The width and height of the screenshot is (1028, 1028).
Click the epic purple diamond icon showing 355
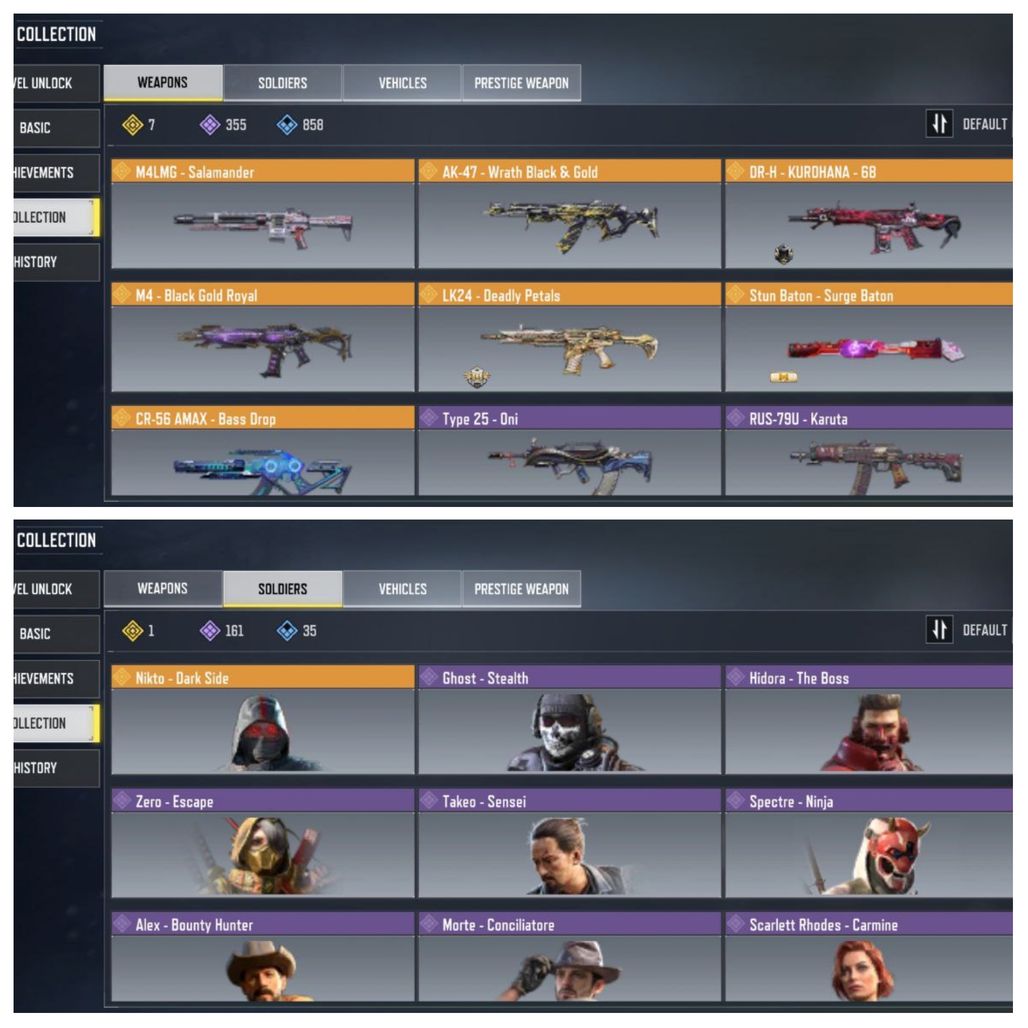(210, 125)
